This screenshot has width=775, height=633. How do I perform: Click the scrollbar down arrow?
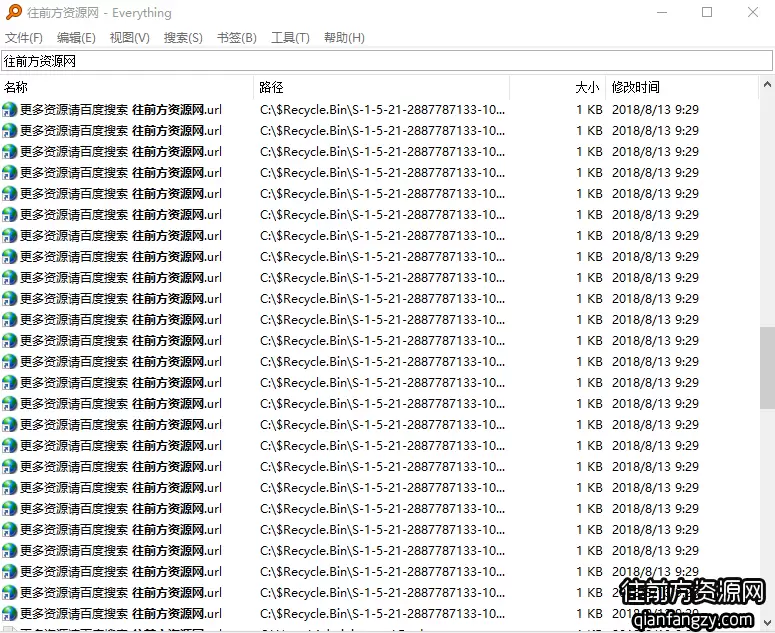point(767,623)
